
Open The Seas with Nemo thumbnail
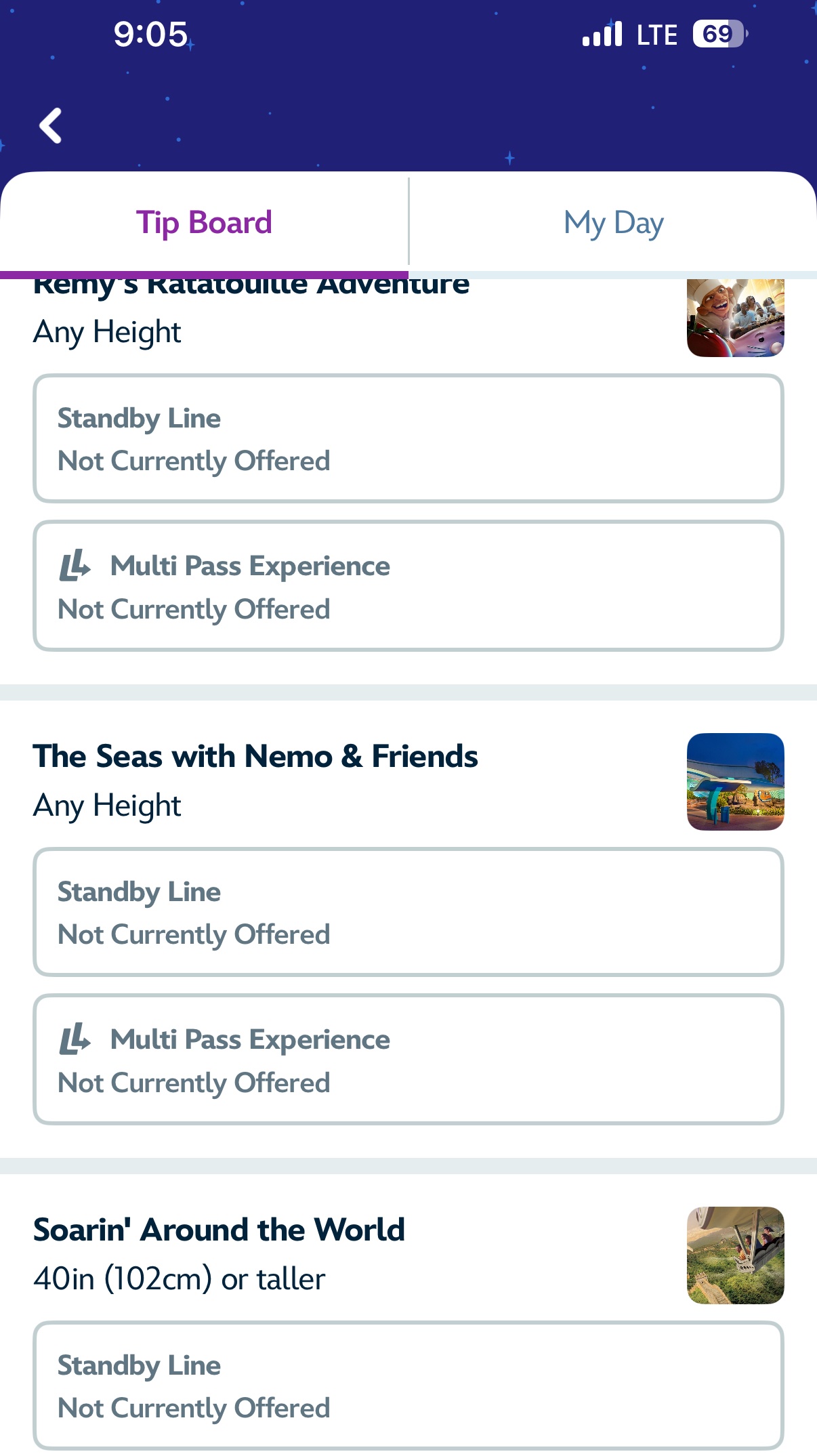tap(735, 782)
